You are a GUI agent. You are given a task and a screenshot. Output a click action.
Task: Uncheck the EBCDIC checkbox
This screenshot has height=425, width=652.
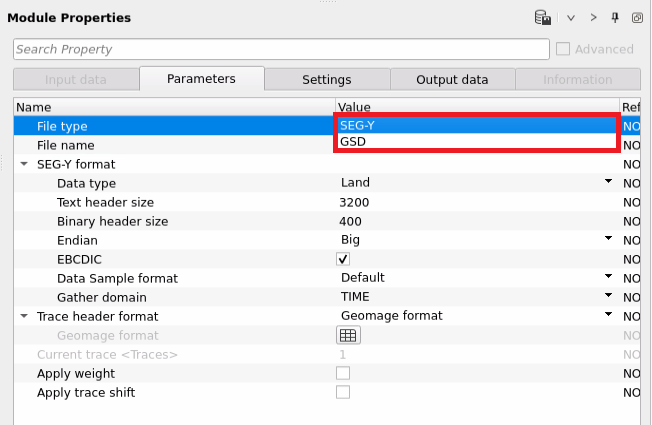[343, 259]
